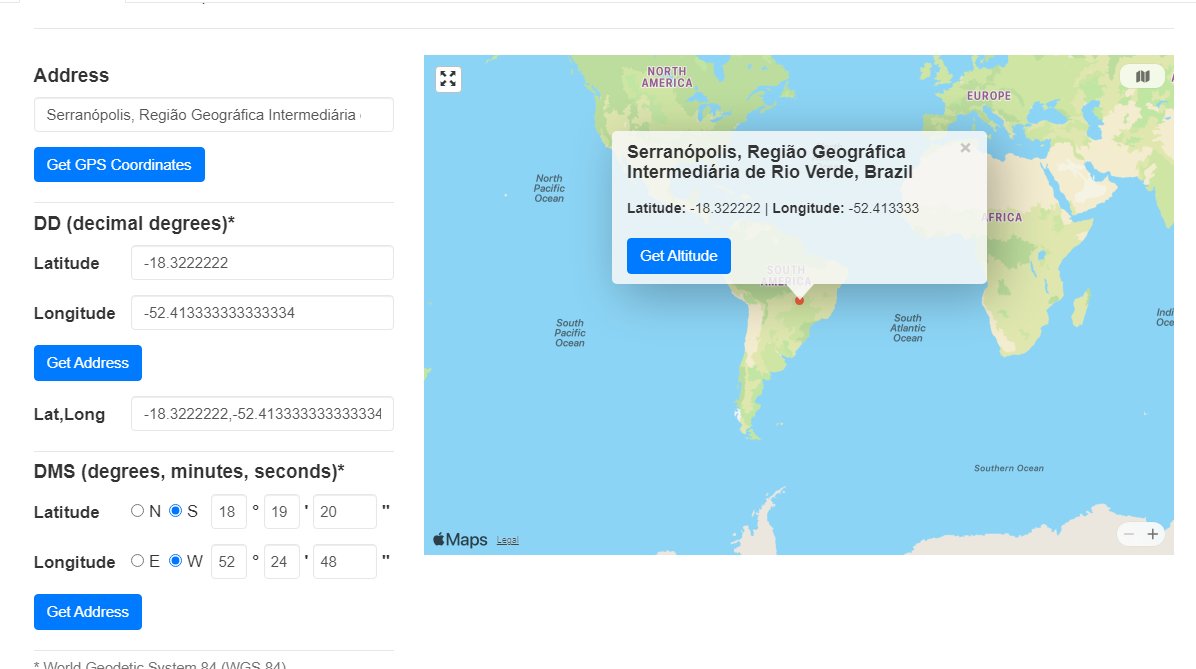
Task: Focus longitude degrees field showing 52
Action: (229, 561)
